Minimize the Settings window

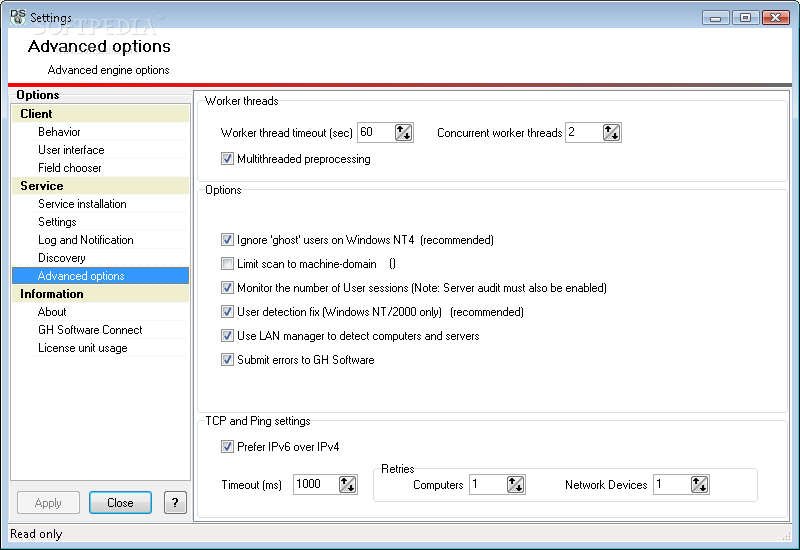[716, 18]
